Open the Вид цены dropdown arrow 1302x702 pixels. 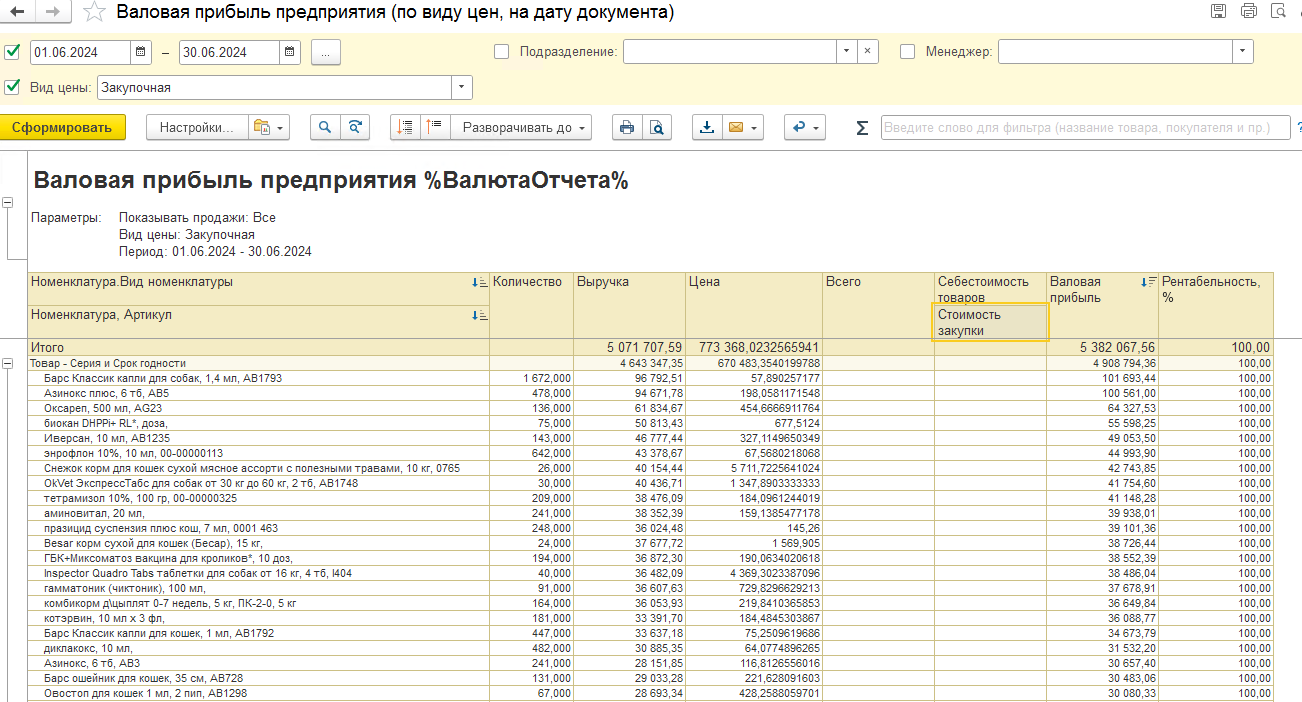pos(462,87)
